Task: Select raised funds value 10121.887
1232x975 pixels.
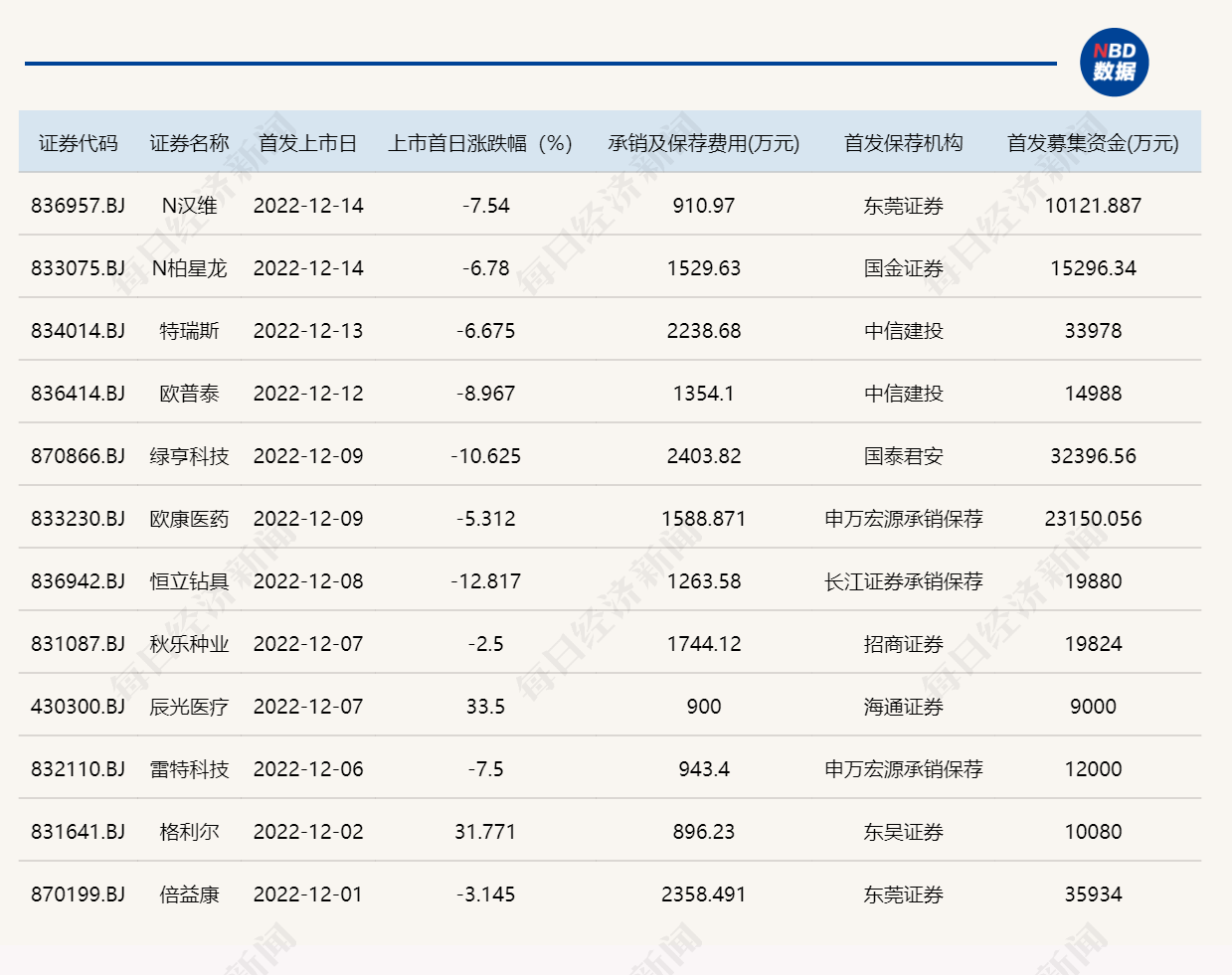Action: click(x=1093, y=206)
